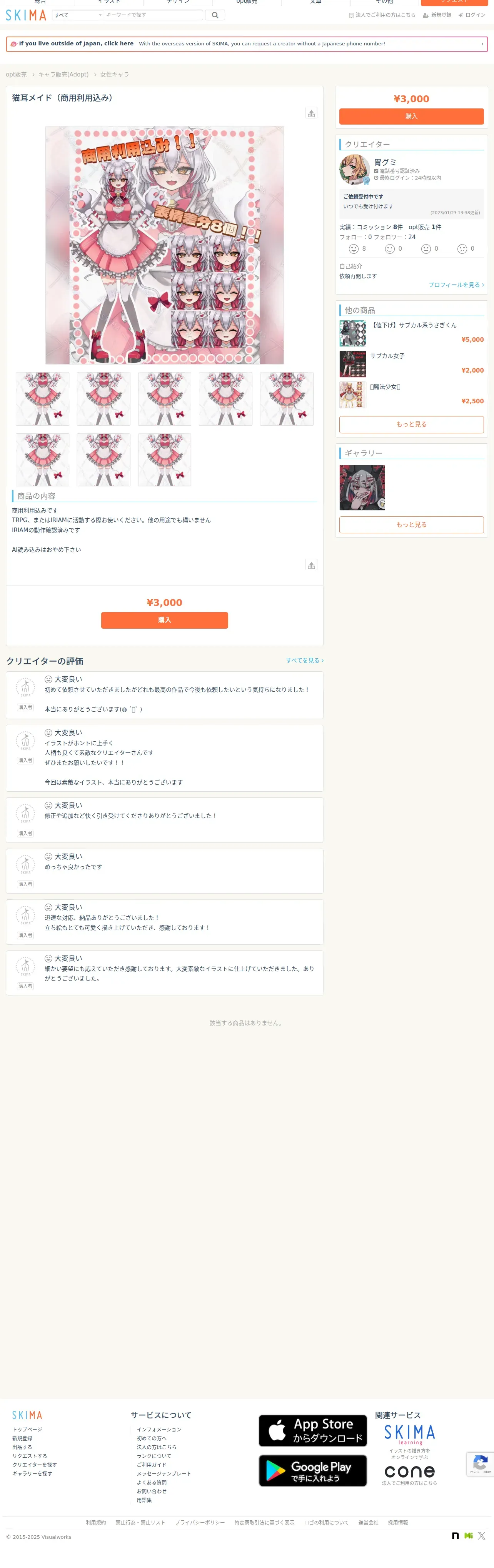
Task: Open the サブカル系うさぎくん product thumbnail
Action: pos(353,333)
